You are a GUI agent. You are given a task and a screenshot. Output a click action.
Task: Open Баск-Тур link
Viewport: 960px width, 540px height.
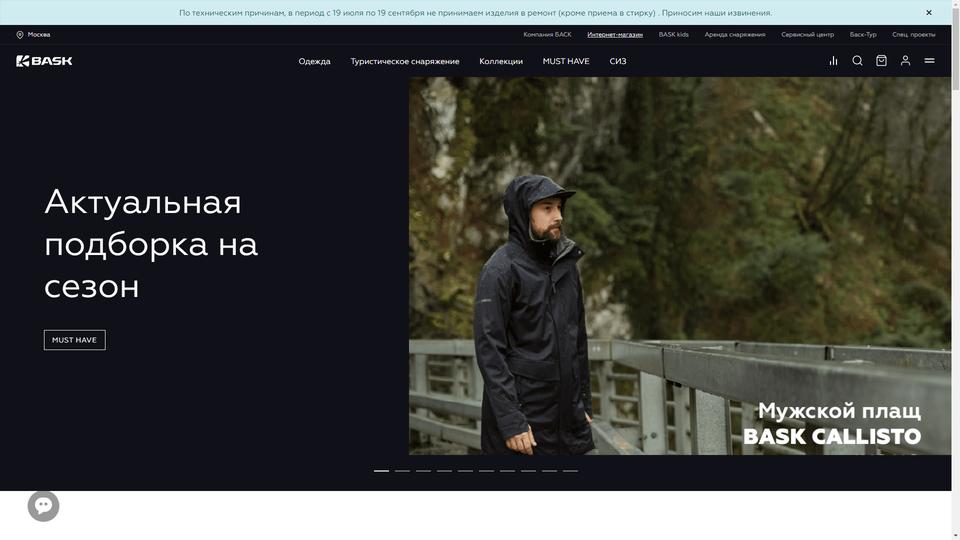(863, 35)
